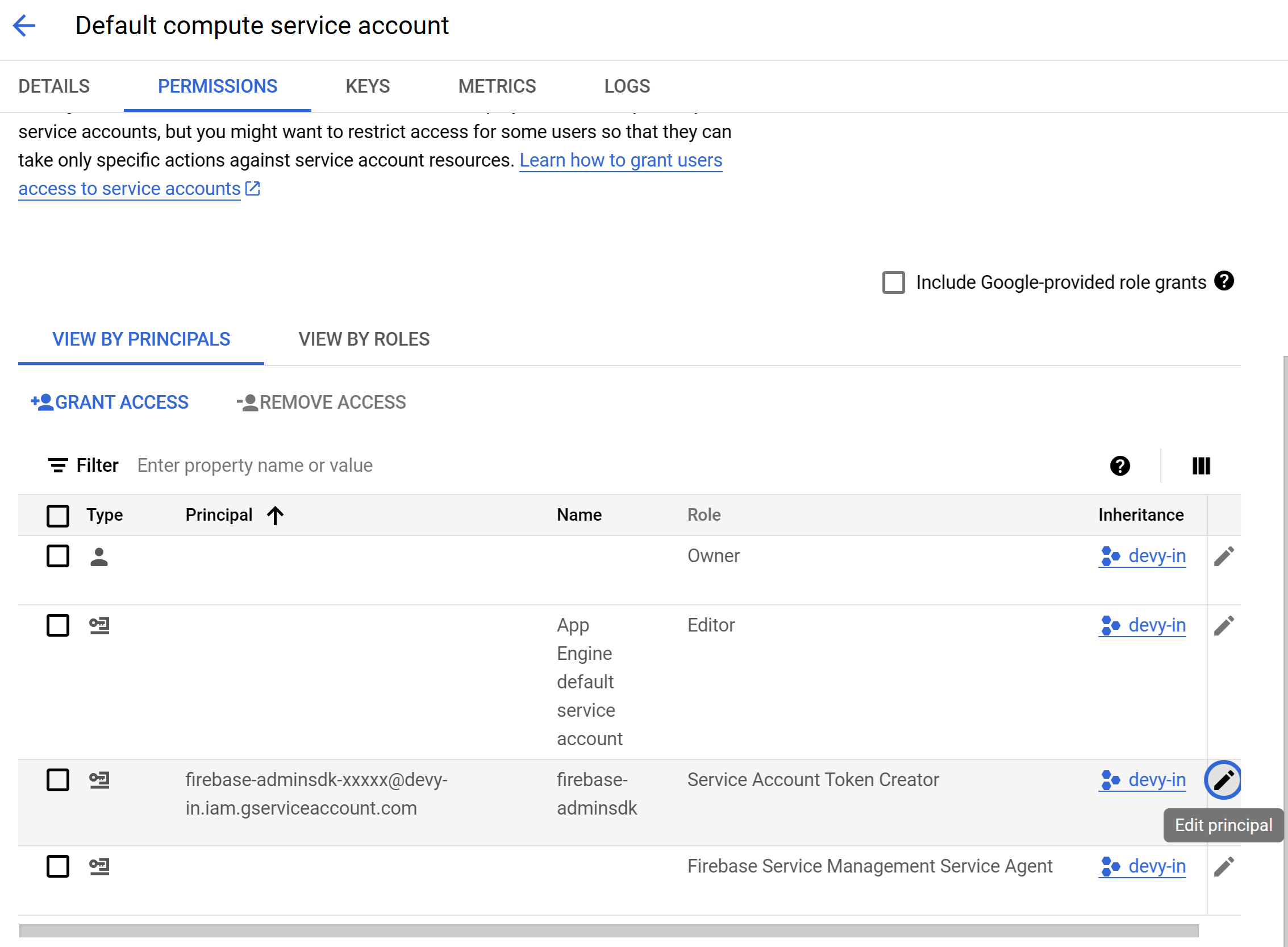Edit the Owner principal pencil icon
This screenshot has width=1288, height=947.
click(x=1224, y=556)
